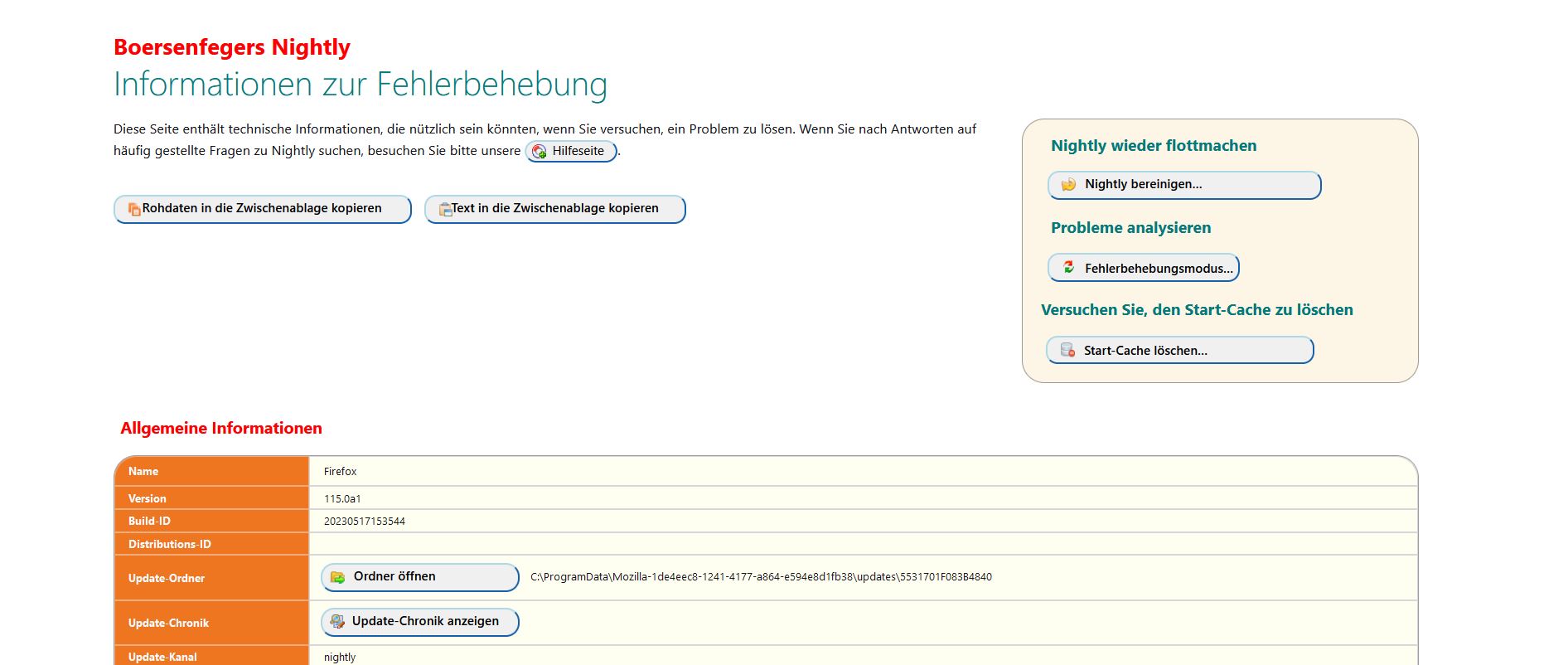Click Start-Cache löschen... button

tap(1180, 350)
